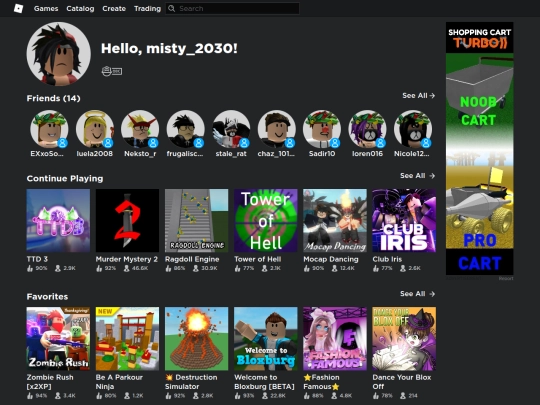Screen dimensions: 540x405
Task: Open friend EXxoSo... avatar
Action: (49, 129)
